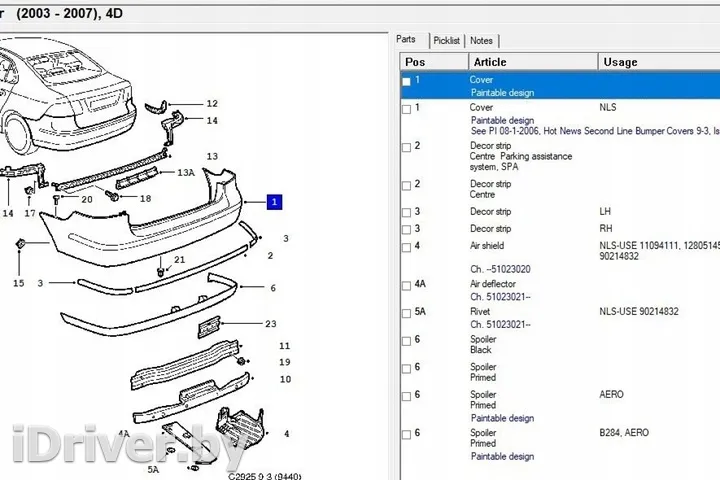The width and height of the screenshot is (720, 480).
Task: Click callout number 10 in the diagram
Action: click(285, 379)
